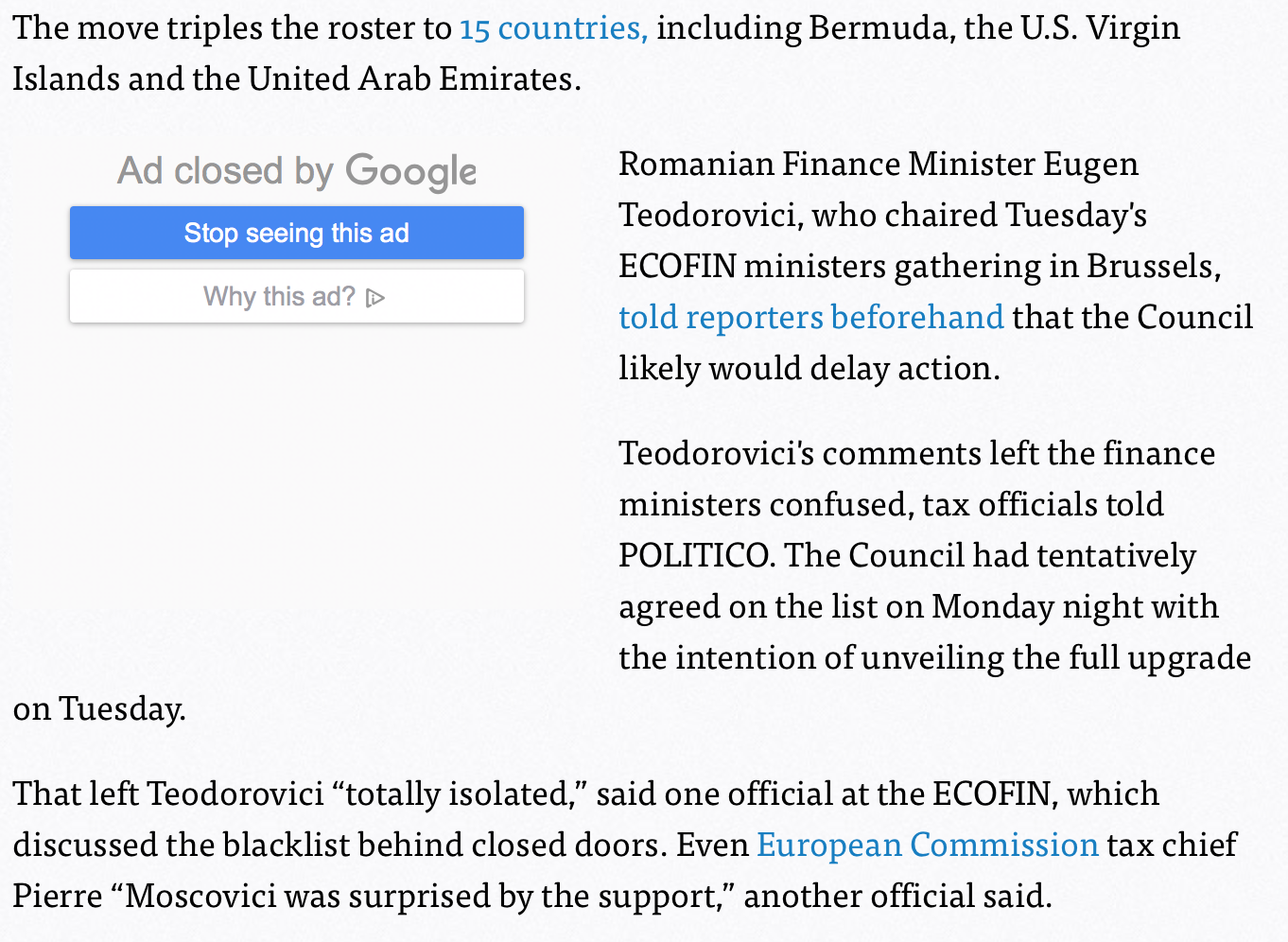The width and height of the screenshot is (1288, 942).
Task: Follow the 'told reporters beforehand' link
Action: (x=810, y=317)
